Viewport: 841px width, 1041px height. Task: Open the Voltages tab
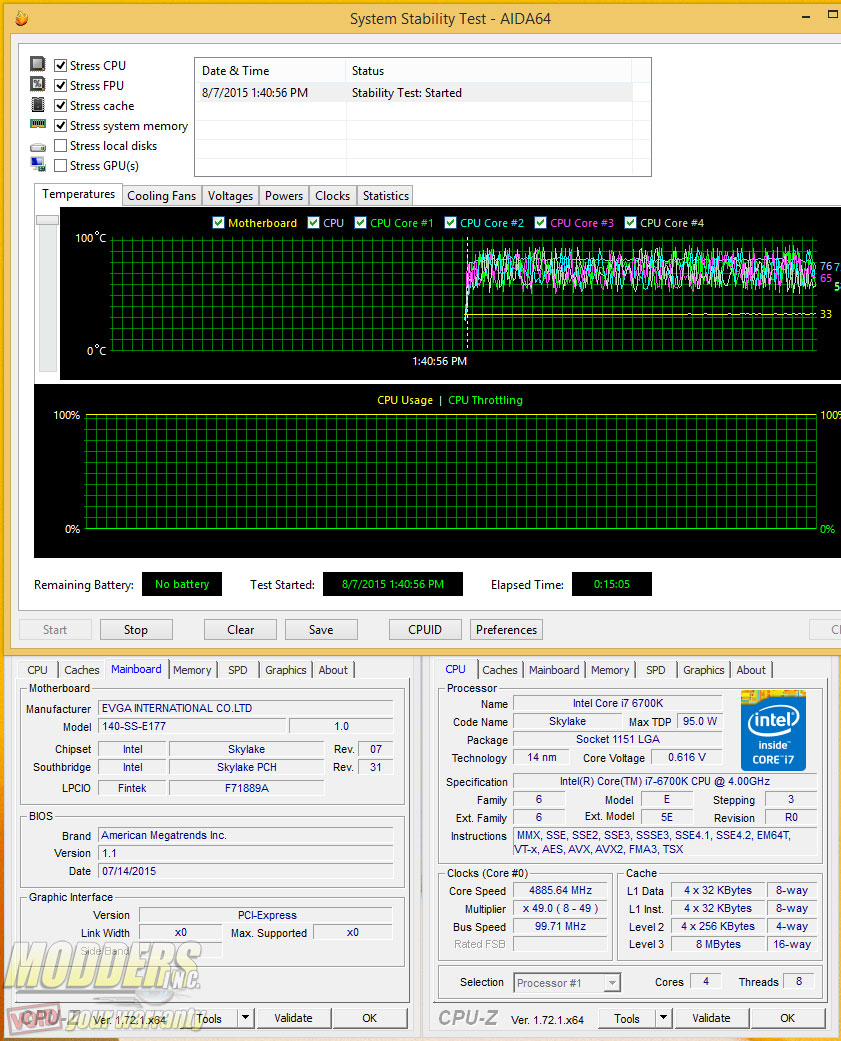(230, 196)
